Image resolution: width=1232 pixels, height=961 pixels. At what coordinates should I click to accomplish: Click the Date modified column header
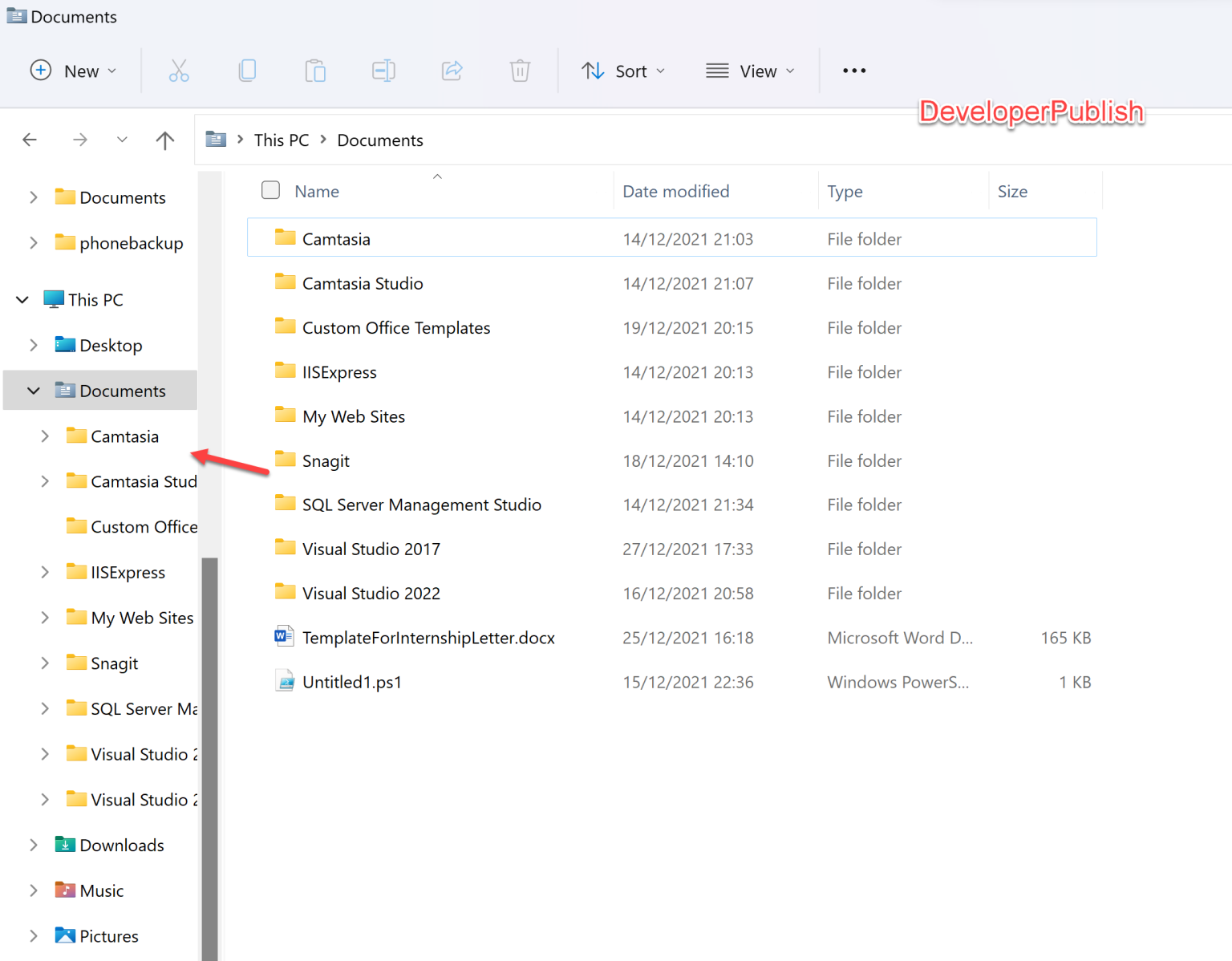(676, 191)
